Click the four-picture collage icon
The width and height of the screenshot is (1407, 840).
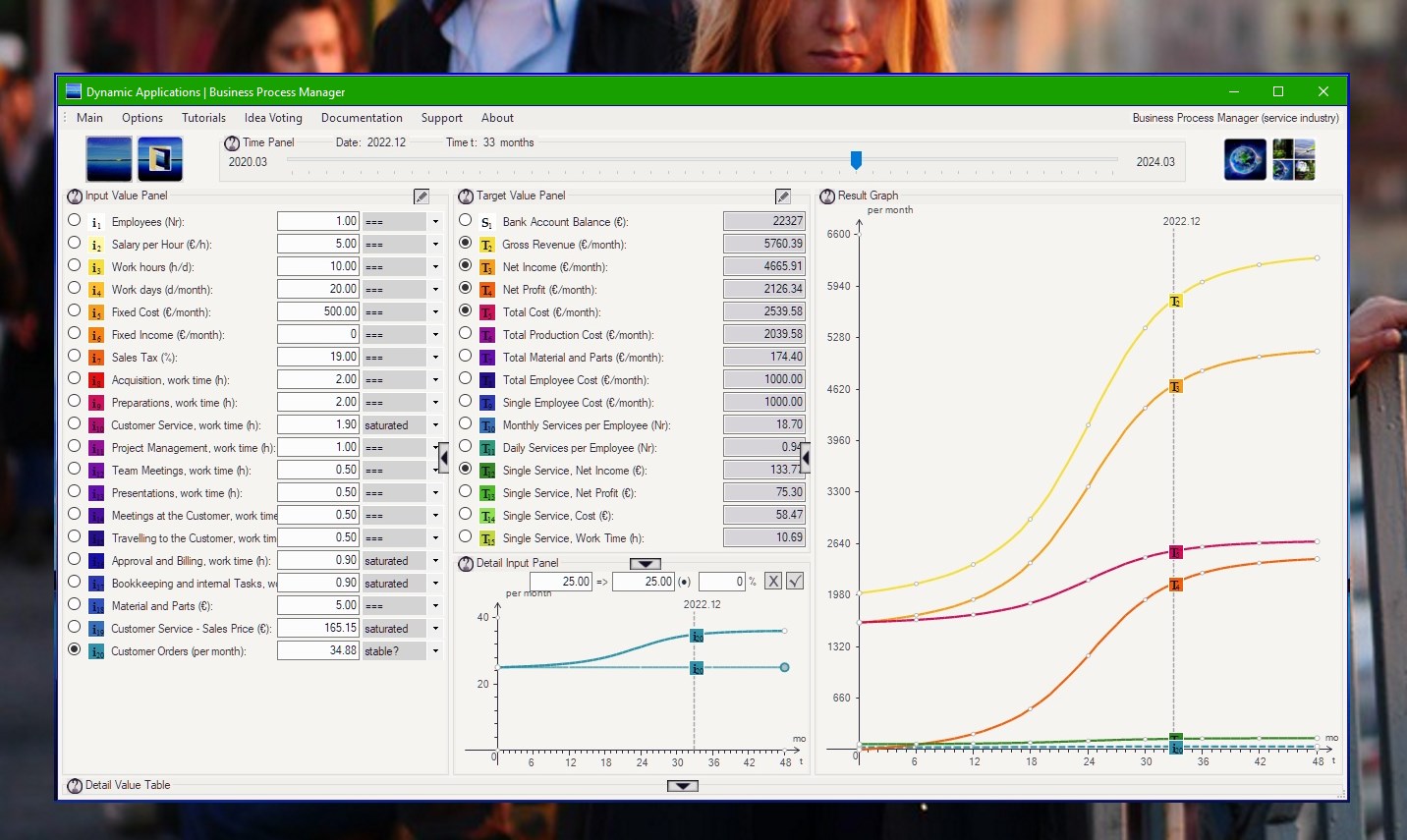1293,159
